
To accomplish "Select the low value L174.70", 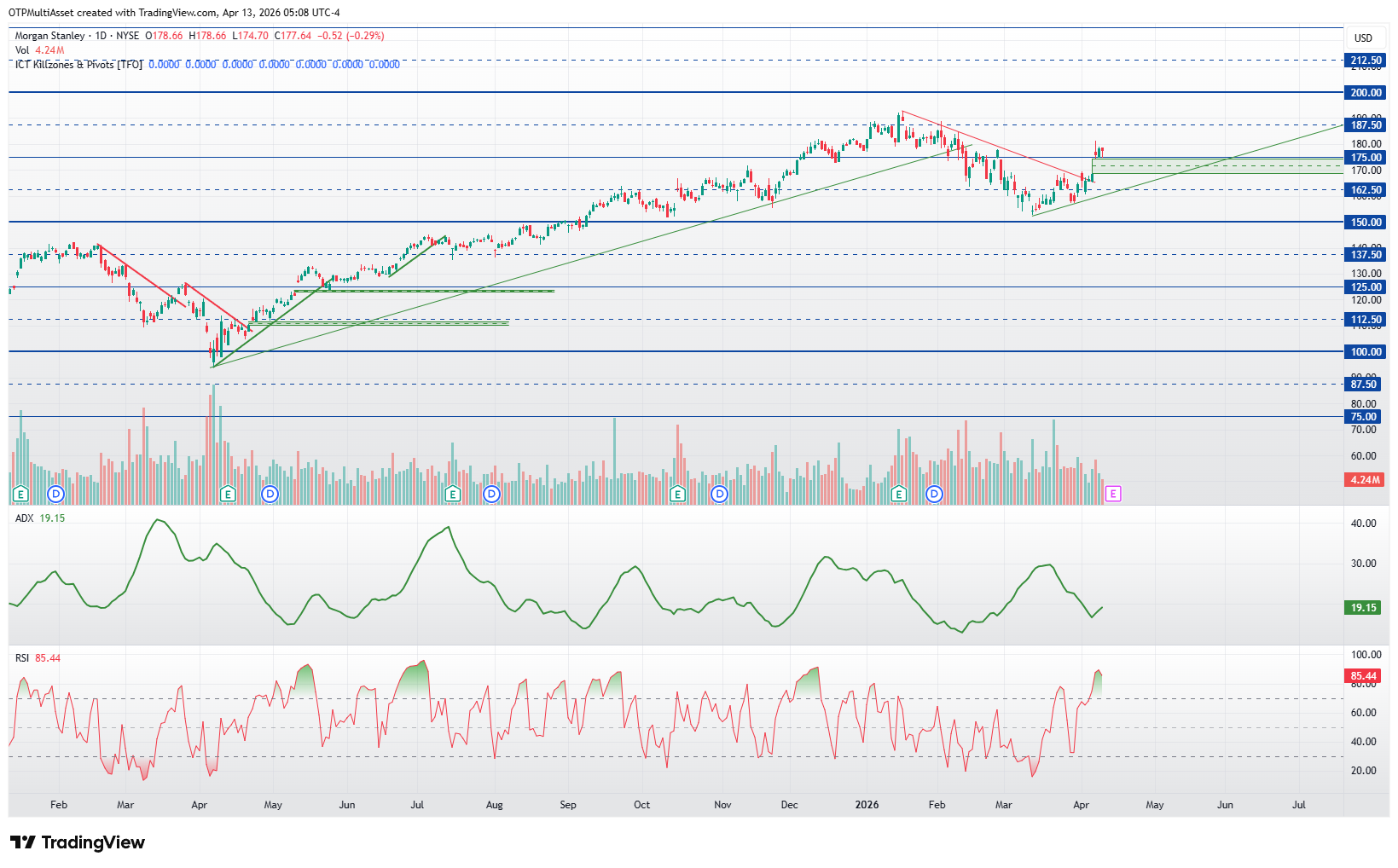I will 250,36.
